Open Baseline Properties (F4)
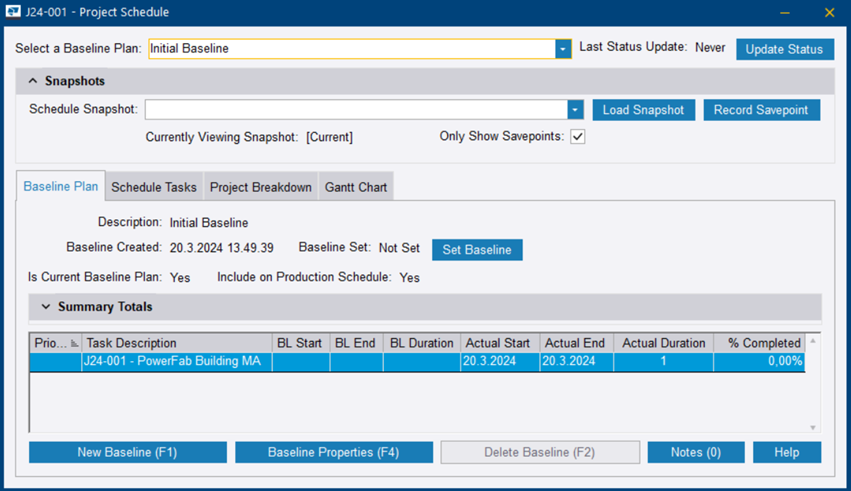This screenshot has height=491, width=851. pyautogui.click(x=333, y=452)
